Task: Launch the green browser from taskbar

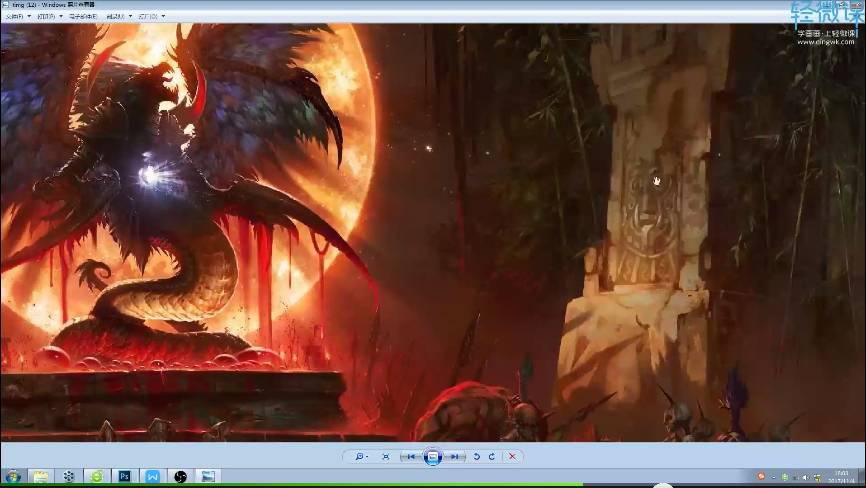Action: pyautogui.click(x=97, y=476)
